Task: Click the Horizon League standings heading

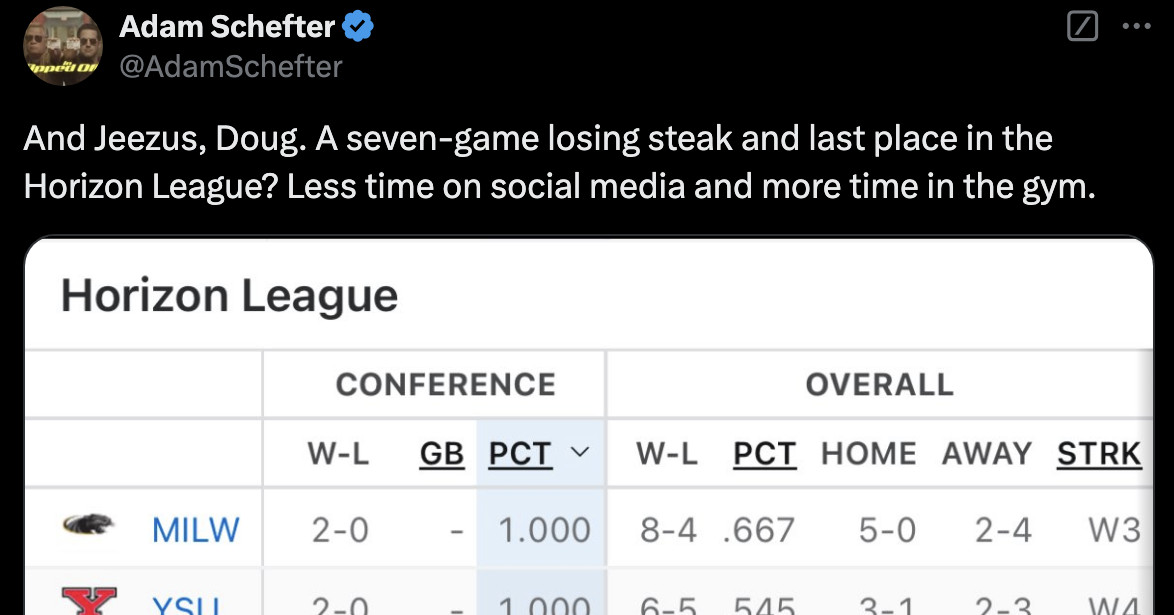Action: click(x=230, y=296)
